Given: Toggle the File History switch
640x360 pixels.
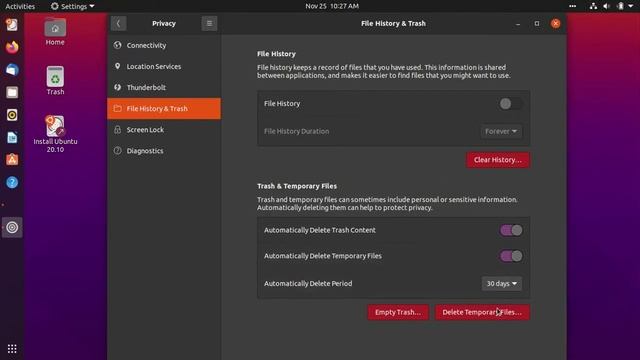Looking at the screenshot, I should 511,104.
